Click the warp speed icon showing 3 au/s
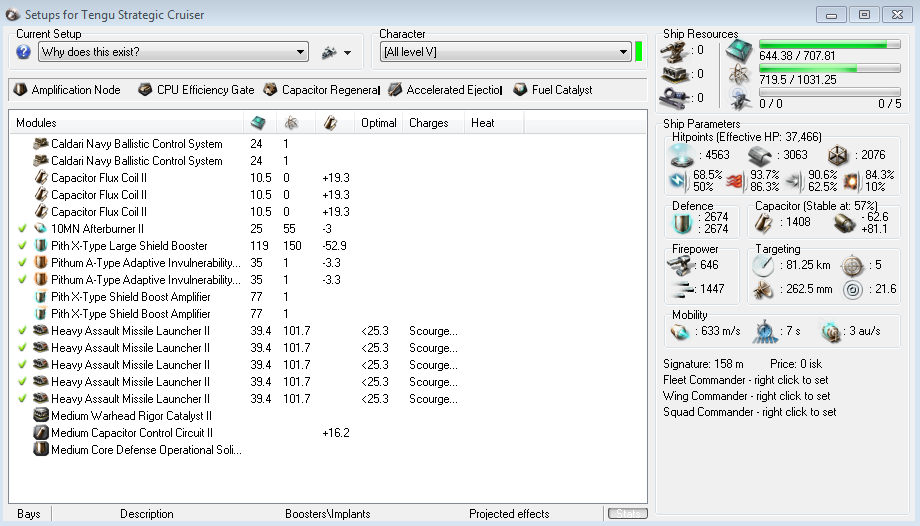This screenshot has height=526, width=920. tap(831, 332)
